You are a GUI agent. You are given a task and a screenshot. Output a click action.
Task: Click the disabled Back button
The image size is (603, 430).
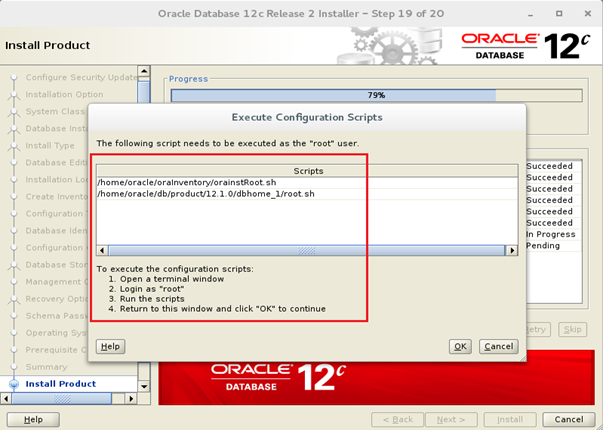click(x=397, y=419)
